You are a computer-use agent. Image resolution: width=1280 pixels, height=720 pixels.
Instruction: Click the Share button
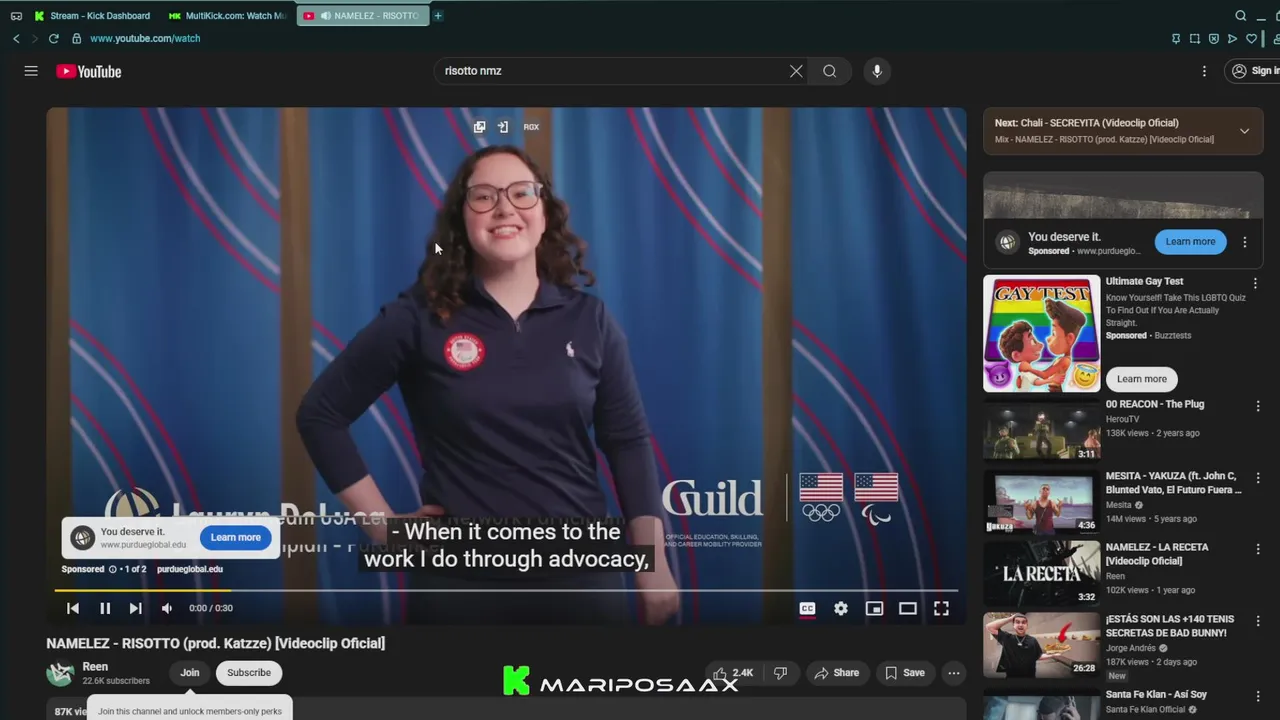[836, 673]
